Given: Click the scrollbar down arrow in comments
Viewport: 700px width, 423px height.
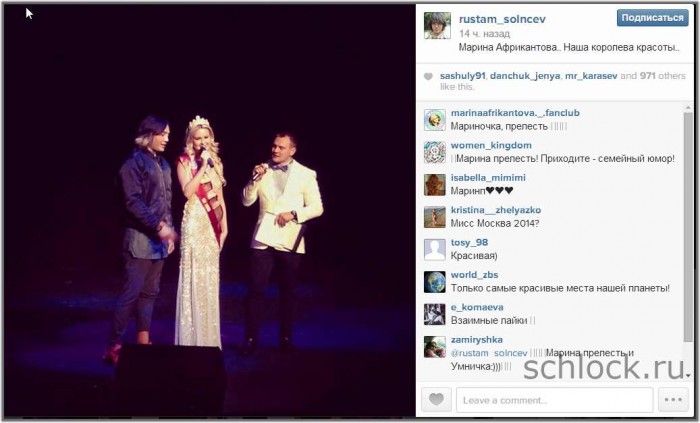Looking at the screenshot, I should (x=688, y=375).
